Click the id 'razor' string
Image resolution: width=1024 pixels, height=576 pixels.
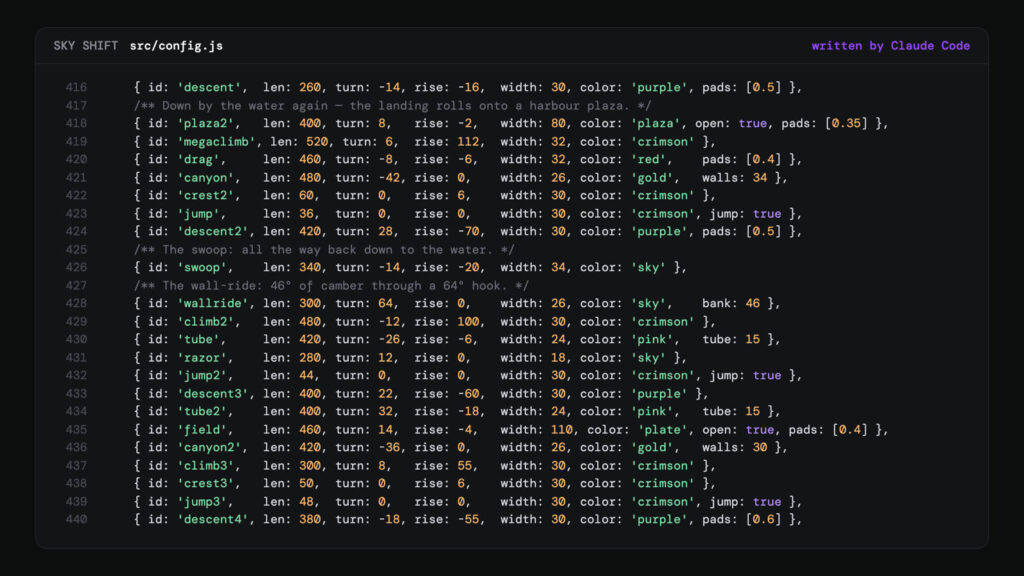click(x=202, y=357)
